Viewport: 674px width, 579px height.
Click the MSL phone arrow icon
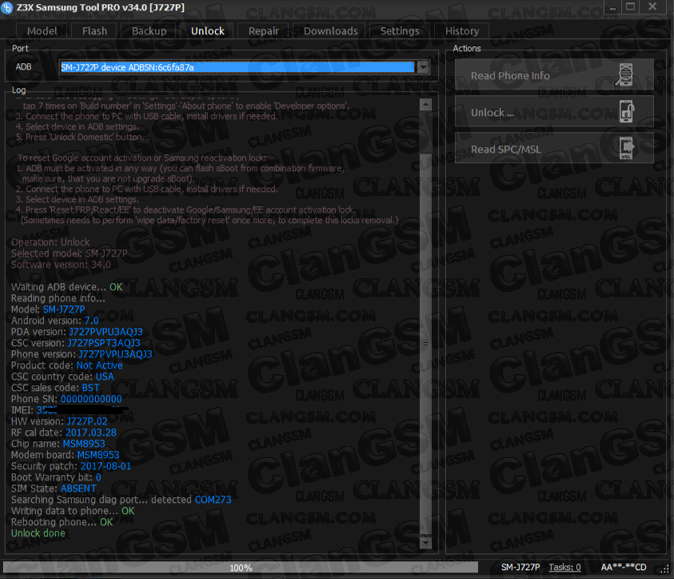coord(627,148)
